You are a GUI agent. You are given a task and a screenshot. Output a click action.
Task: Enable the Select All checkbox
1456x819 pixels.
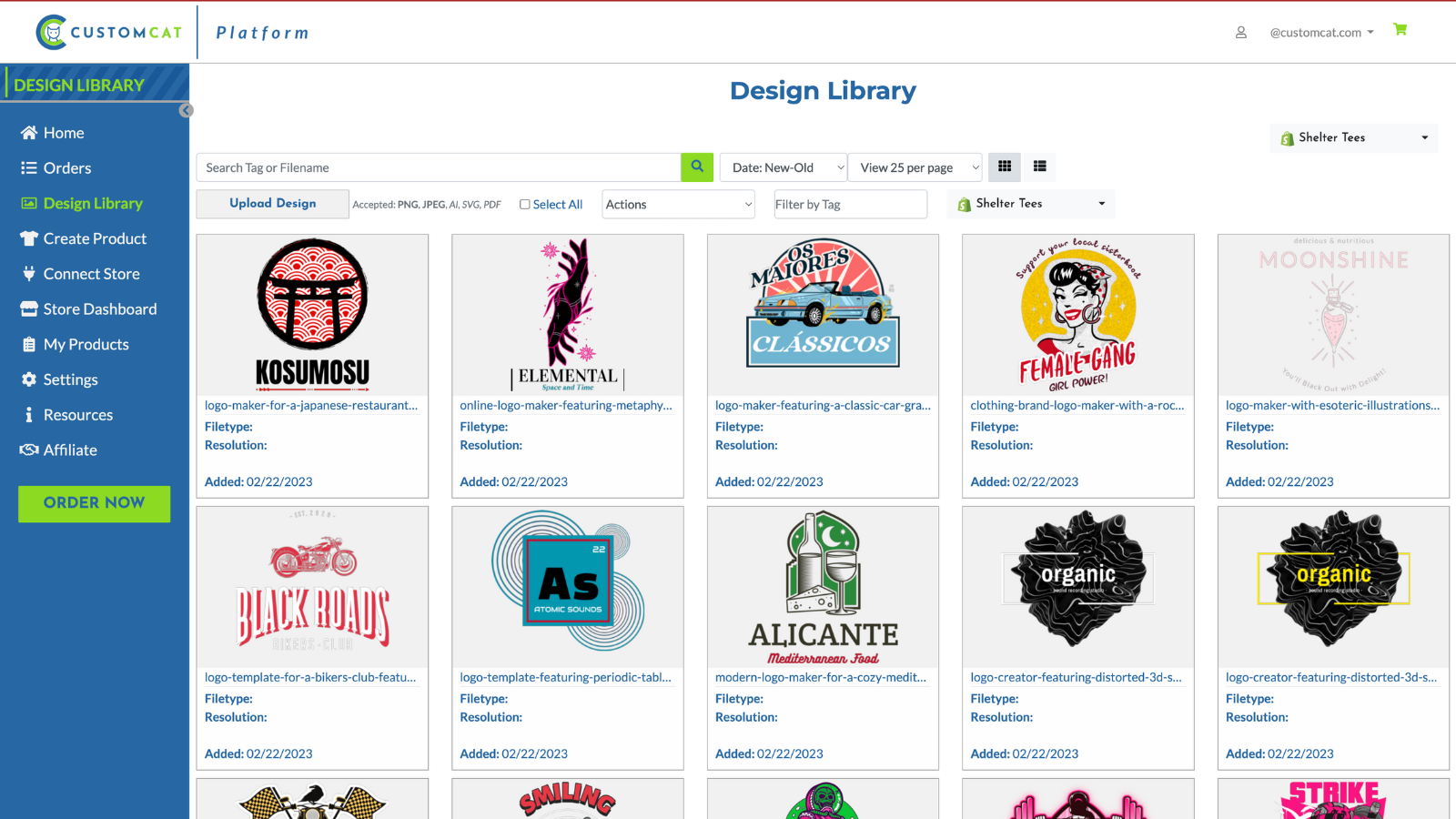point(525,204)
